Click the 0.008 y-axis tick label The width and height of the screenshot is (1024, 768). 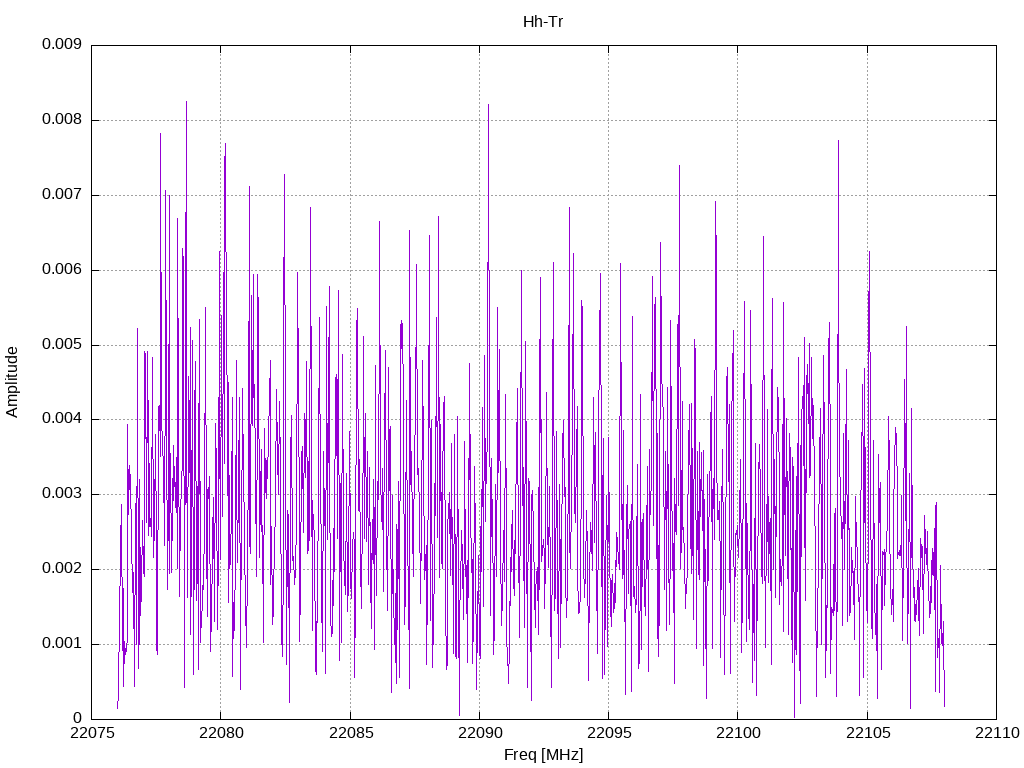(x=62, y=120)
